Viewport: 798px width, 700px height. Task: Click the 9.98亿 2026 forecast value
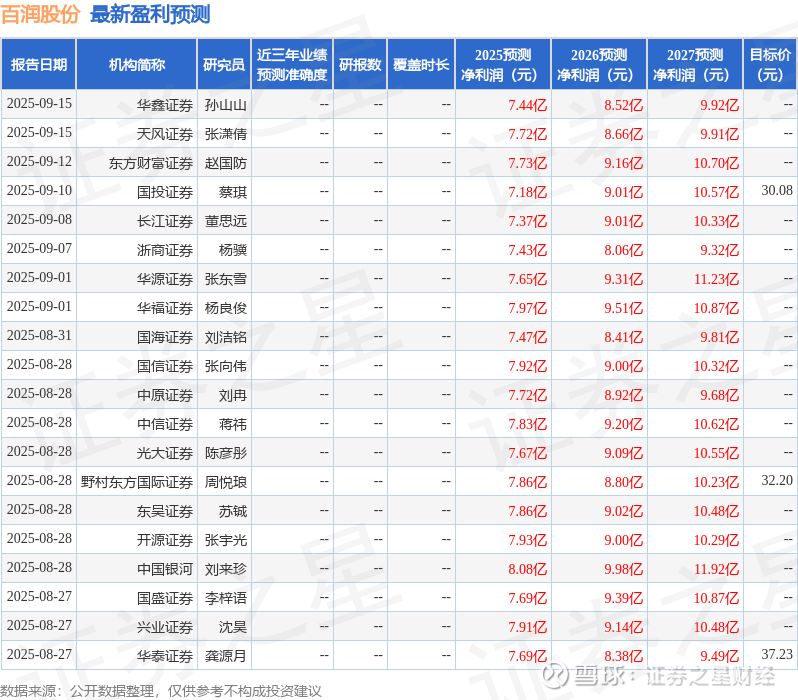coord(623,569)
